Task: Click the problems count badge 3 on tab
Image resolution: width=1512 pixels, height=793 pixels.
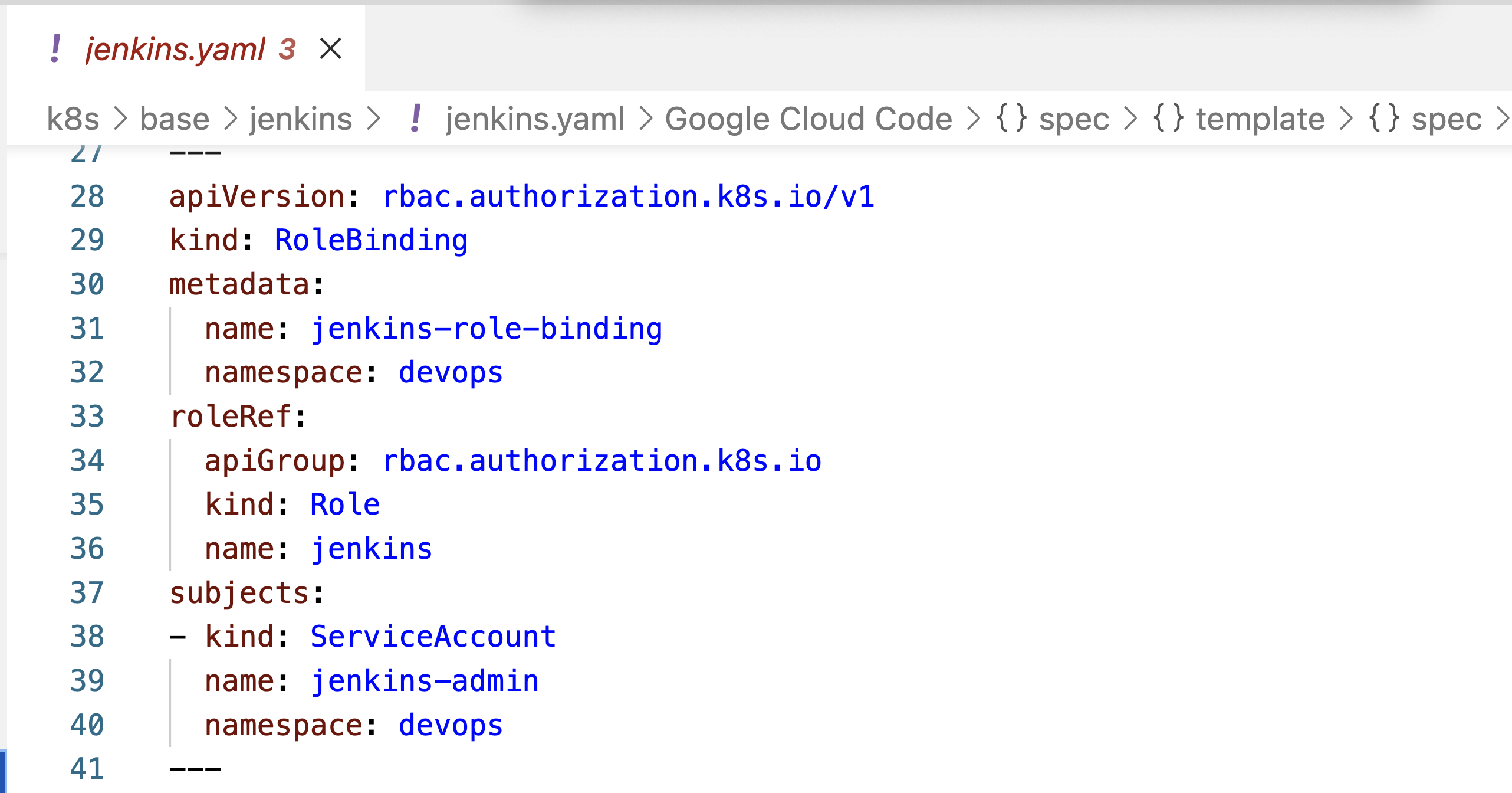Action: [x=287, y=49]
